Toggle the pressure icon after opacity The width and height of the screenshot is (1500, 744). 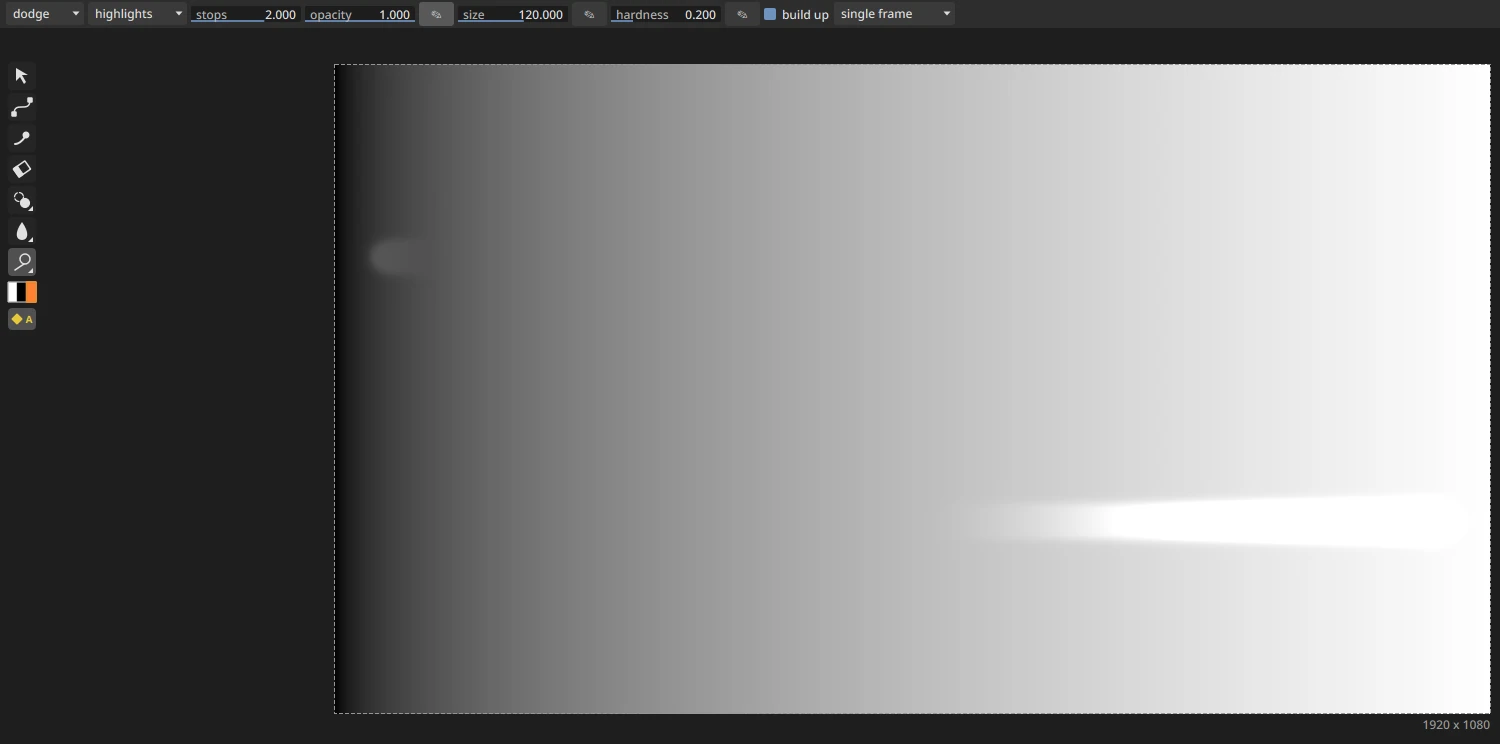point(436,14)
